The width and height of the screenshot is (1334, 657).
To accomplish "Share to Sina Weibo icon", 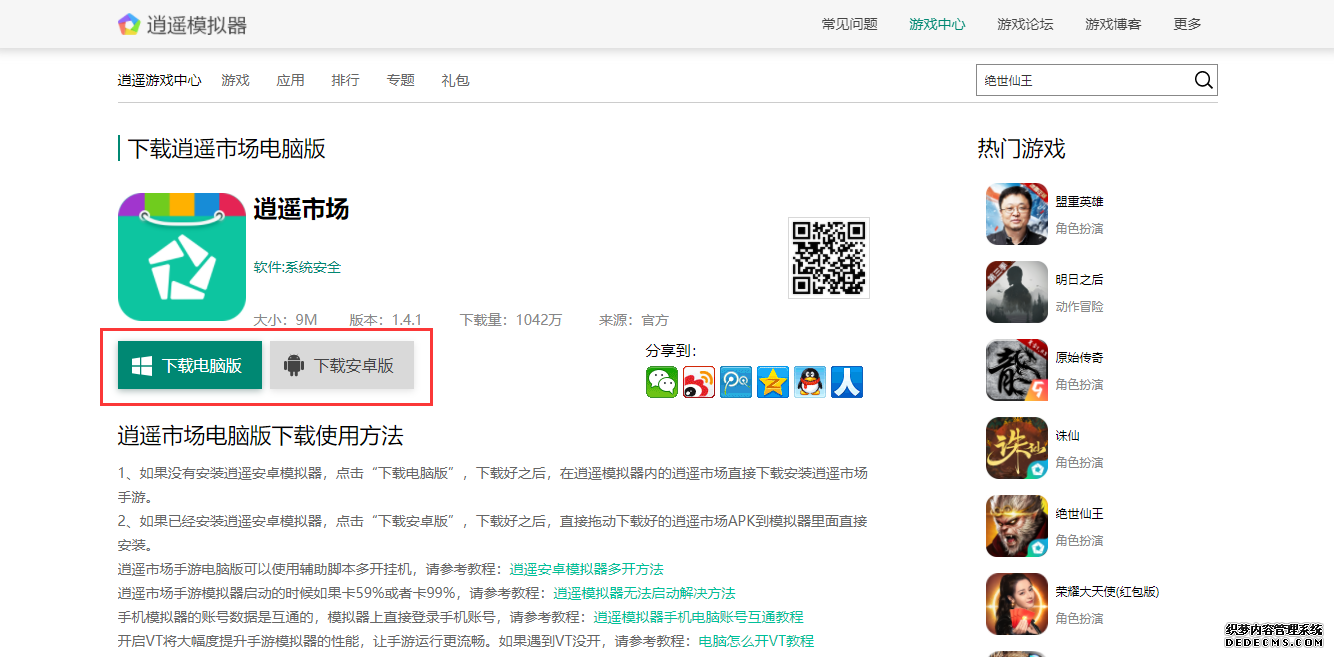I will (x=699, y=382).
